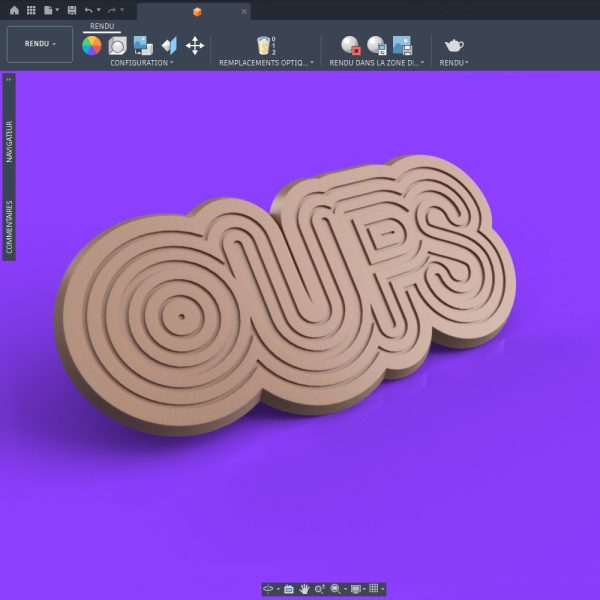The height and width of the screenshot is (600, 600).
Task: Select the Texture Map Controls icon
Action: coord(170,46)
